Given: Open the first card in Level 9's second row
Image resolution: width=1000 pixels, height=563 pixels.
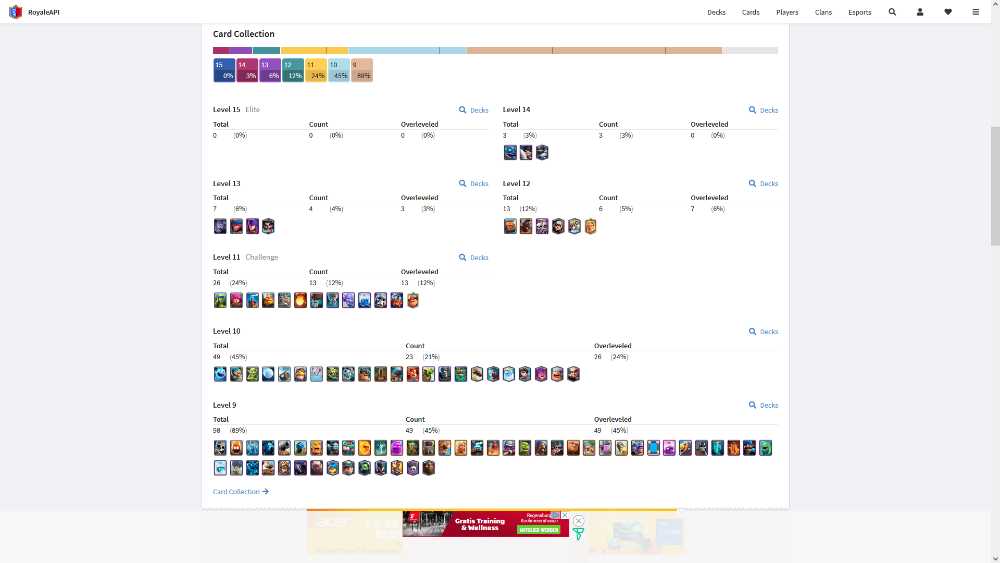Looking at the screenshot, I should (x=220, y=468).
